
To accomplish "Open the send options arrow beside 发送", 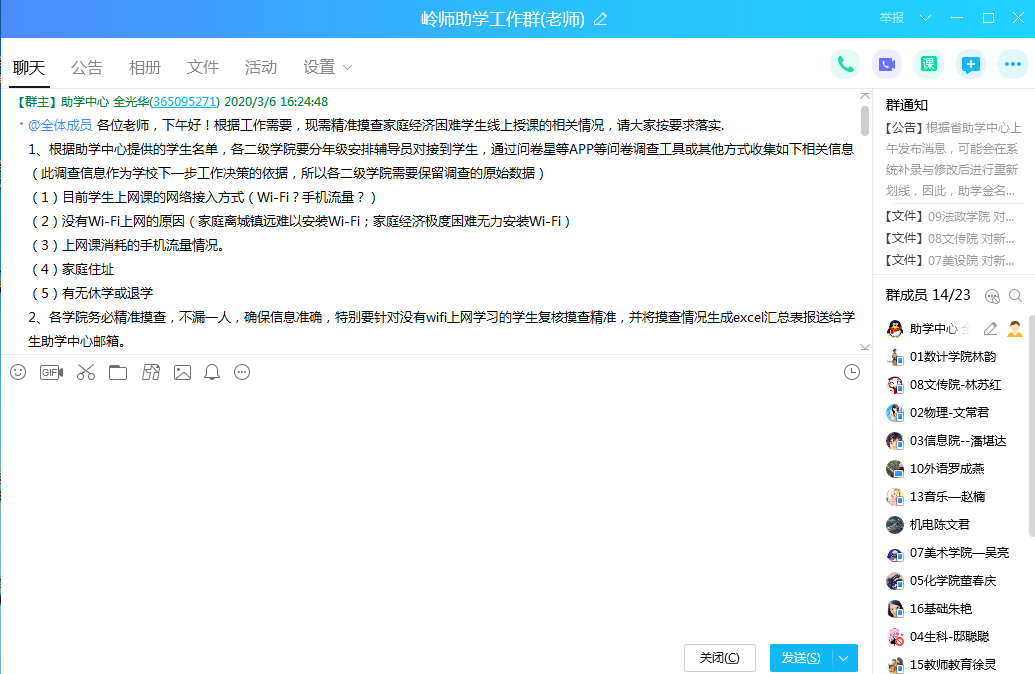I will click(x=844, y=658).
